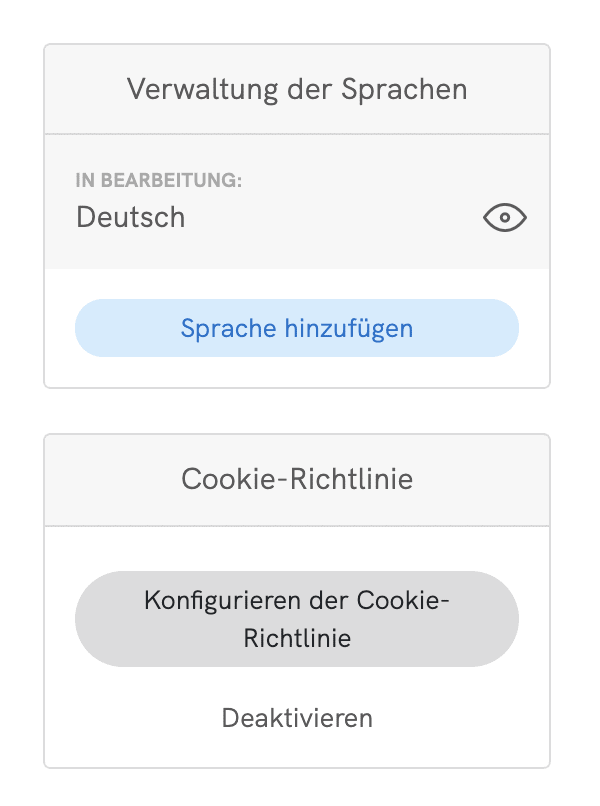This screenshot has height=806, width=600.
Task: Open Konfigurieren der Cookie-Richtlinie
Action: tap(297, 619)
